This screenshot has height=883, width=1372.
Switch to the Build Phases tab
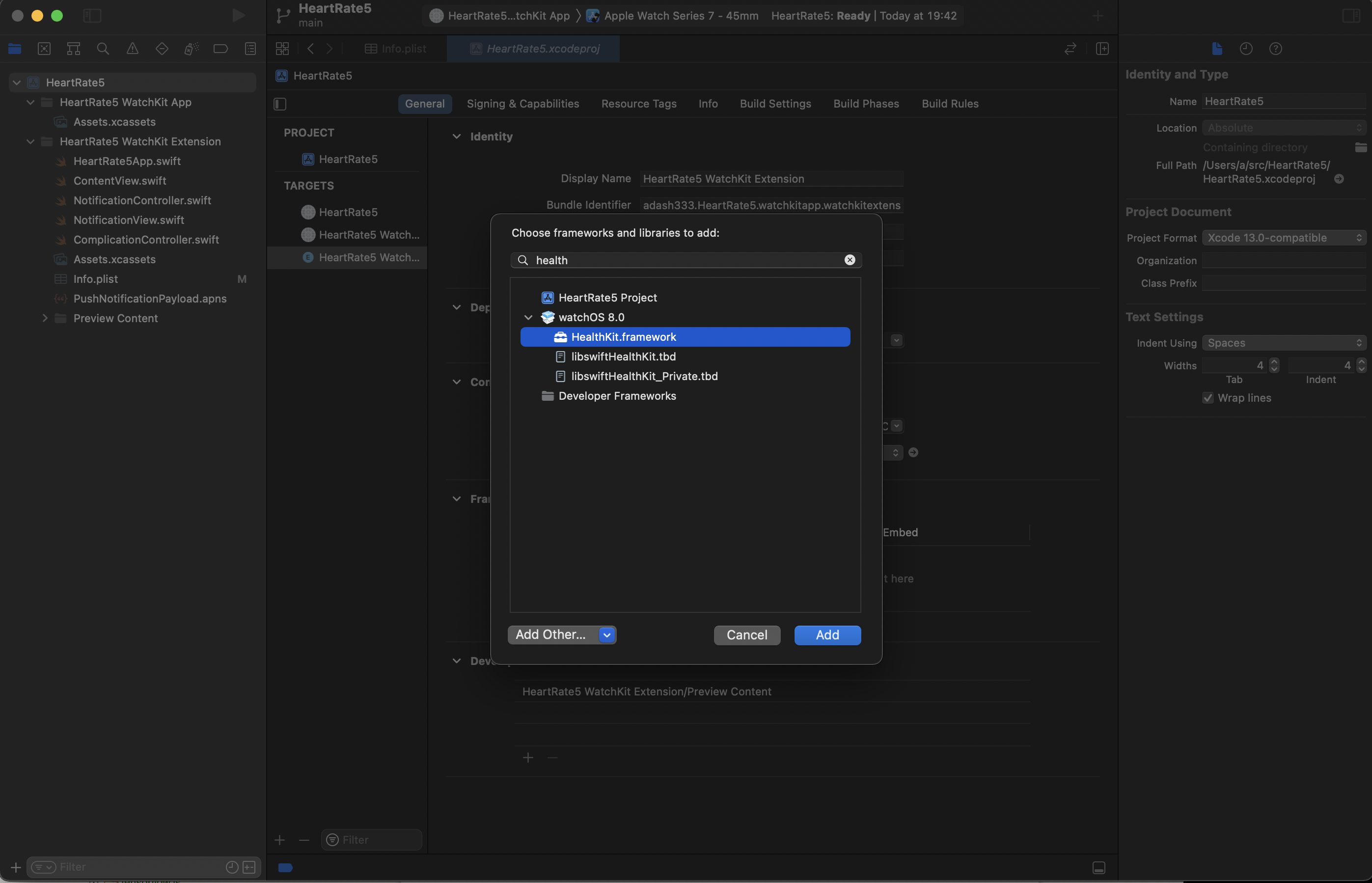(x=866, y=104)
